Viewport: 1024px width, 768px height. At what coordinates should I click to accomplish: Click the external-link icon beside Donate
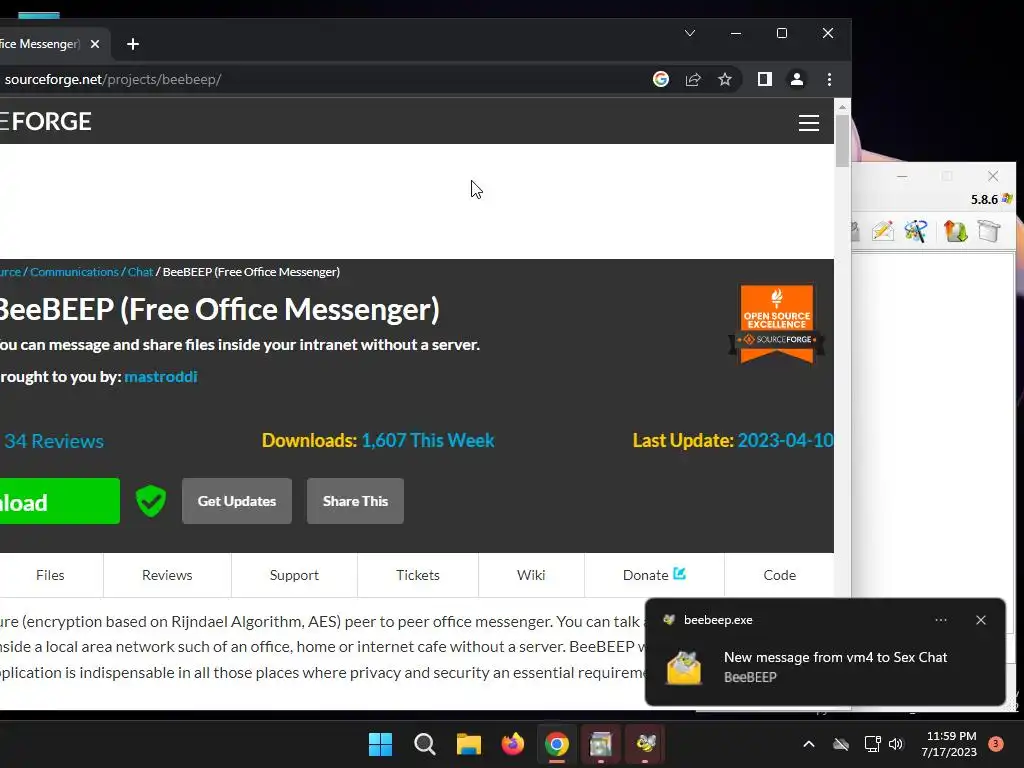(x=679, y=573)
